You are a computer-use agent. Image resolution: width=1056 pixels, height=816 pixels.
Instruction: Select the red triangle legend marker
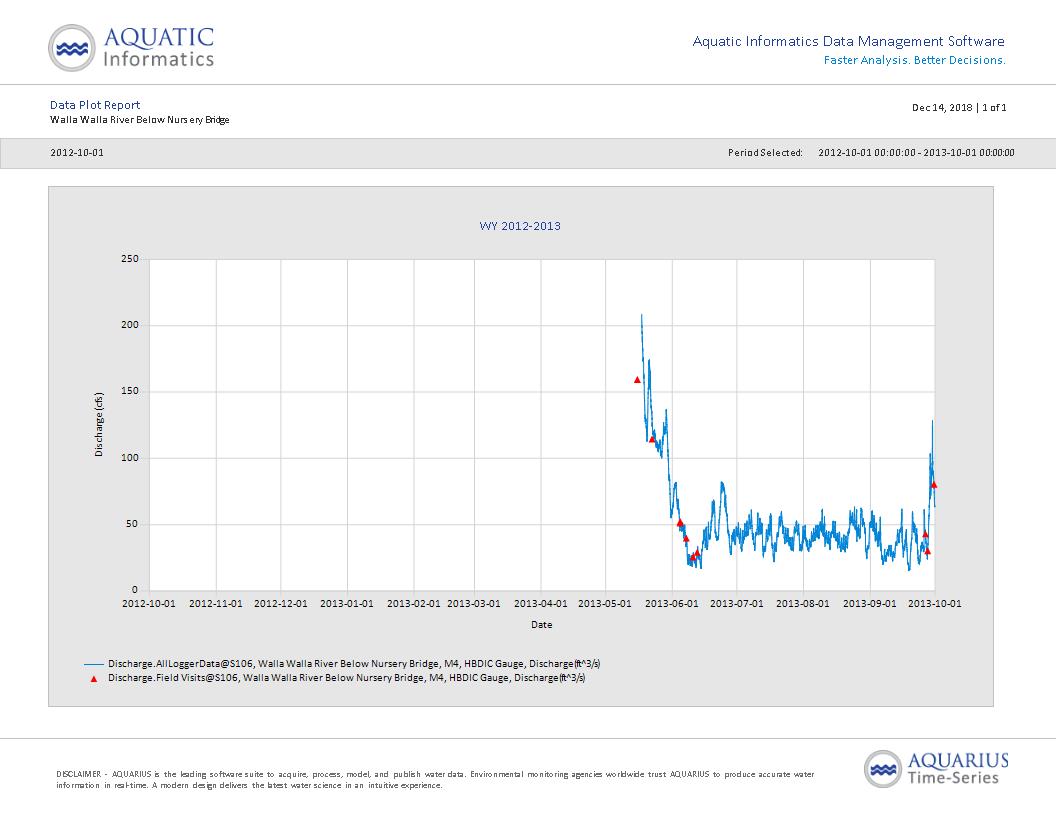[x=94, y=679]
